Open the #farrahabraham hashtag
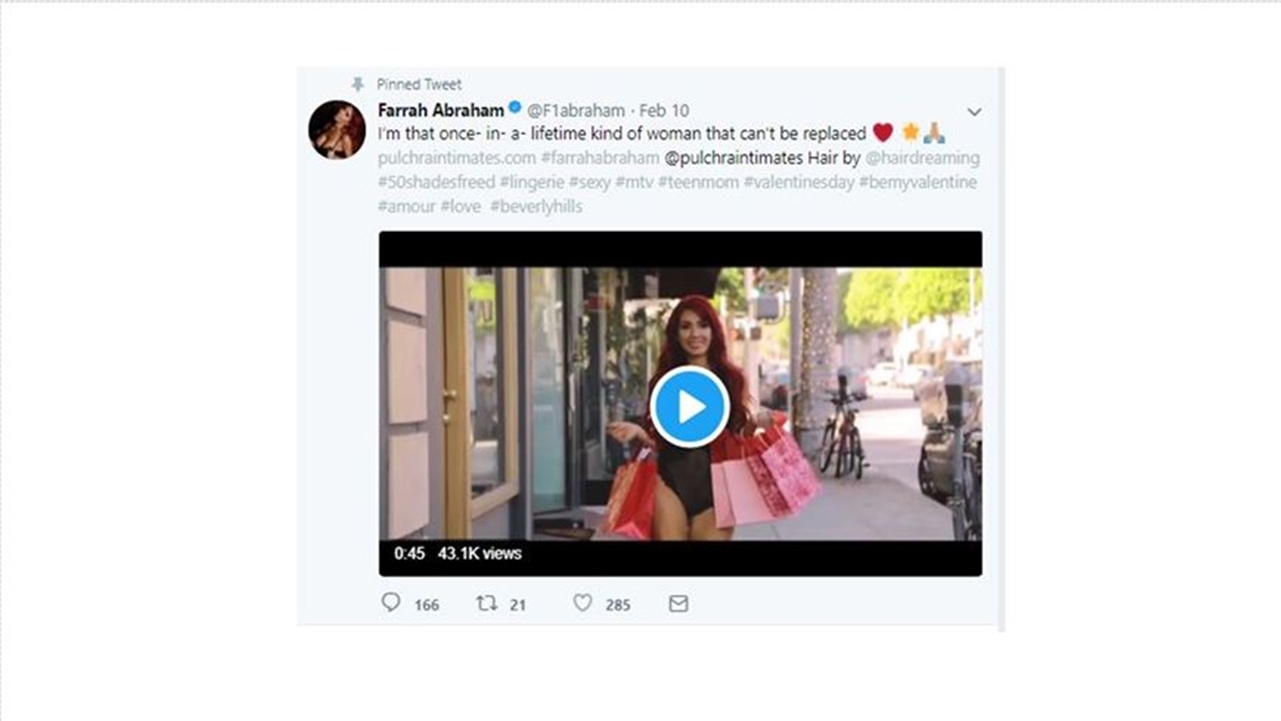 tap(600, 158)
